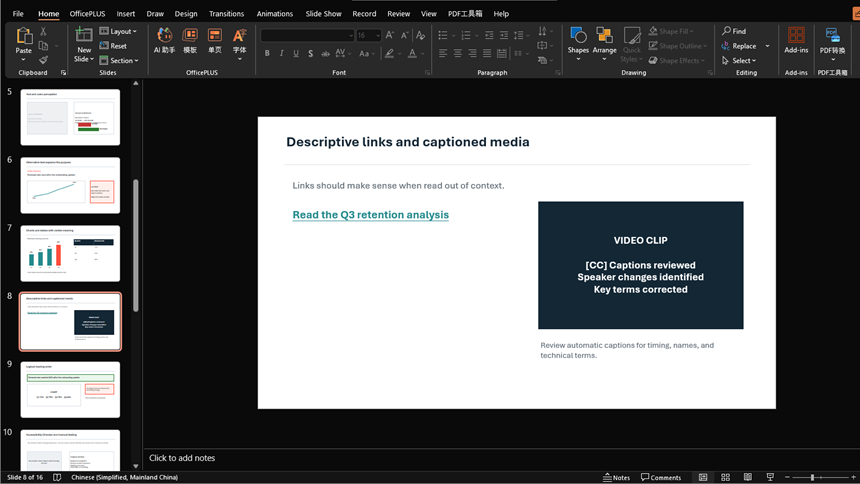
Task: Toggle bold formatting
Action: [x=267, y=53]
